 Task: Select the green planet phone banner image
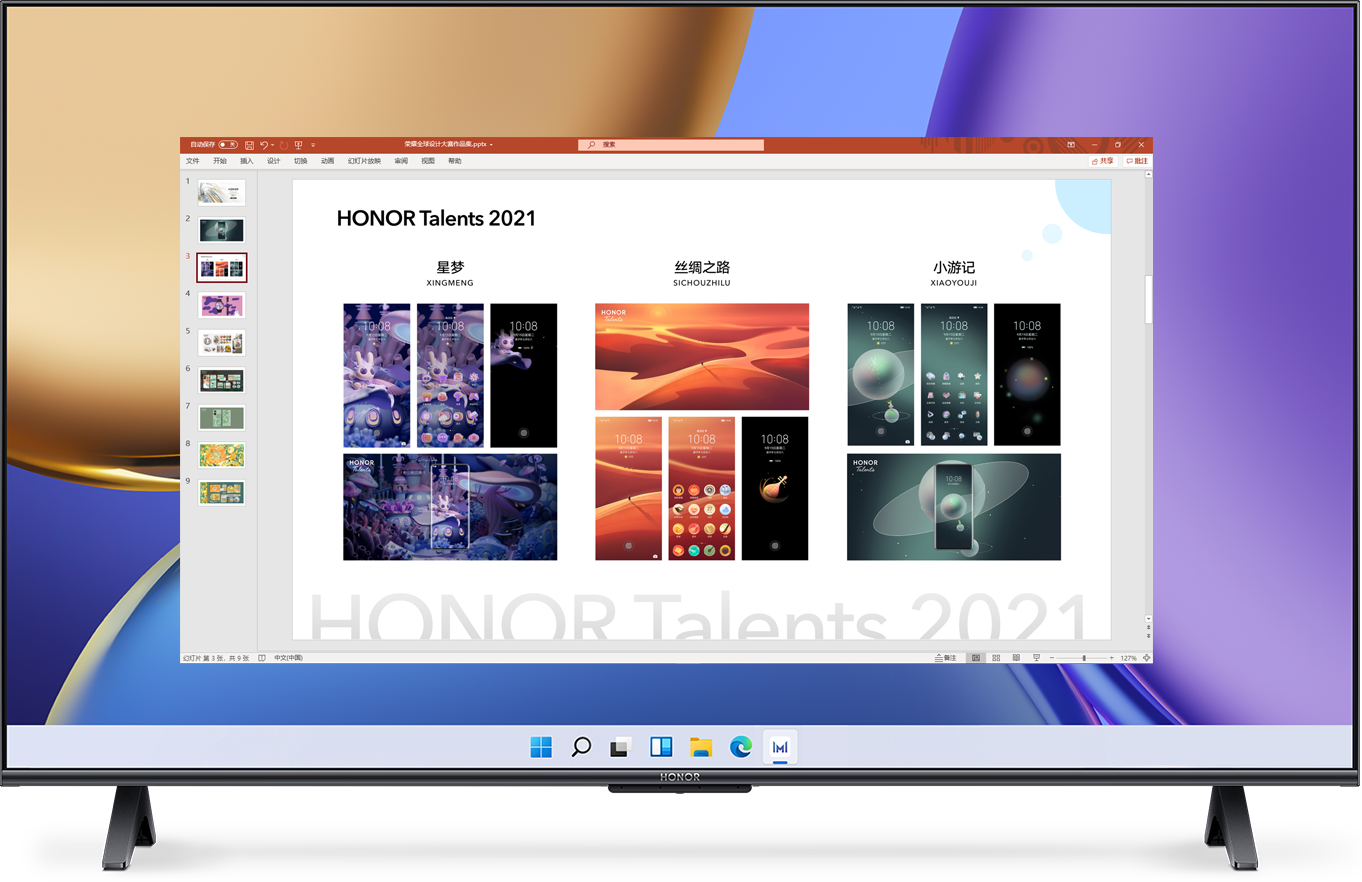954,507
